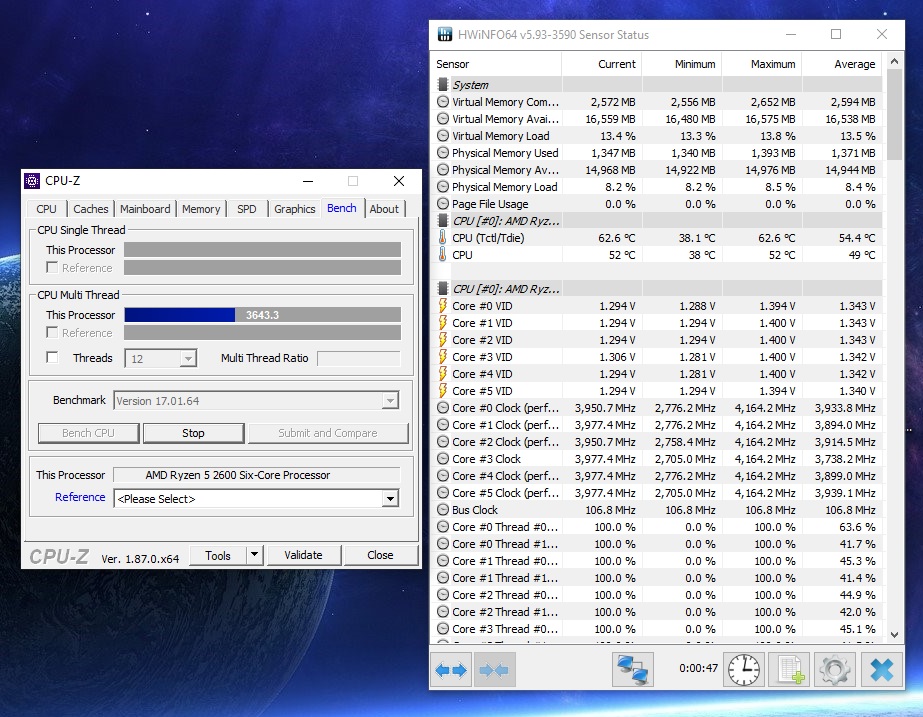Click Bench CPU button
923x717 pixels.
click(x=88, y=433)
